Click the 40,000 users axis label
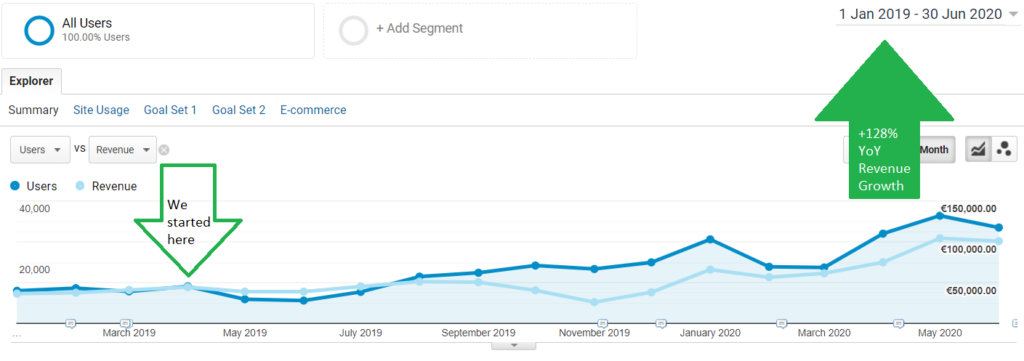The width and height of the screenshot is (1024, 361). 36,208
